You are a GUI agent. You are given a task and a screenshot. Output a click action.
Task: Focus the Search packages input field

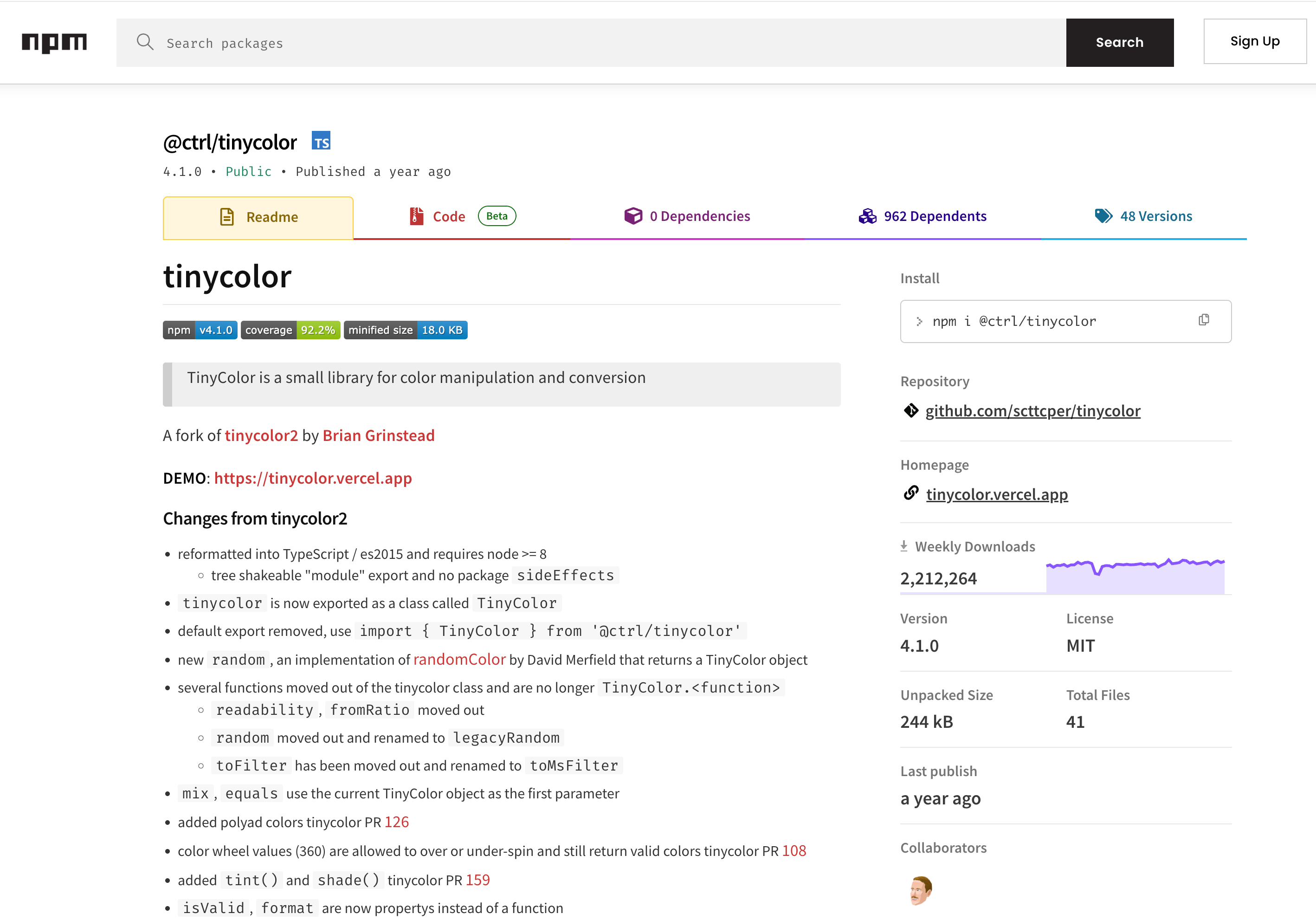click(x=591, y=42)
